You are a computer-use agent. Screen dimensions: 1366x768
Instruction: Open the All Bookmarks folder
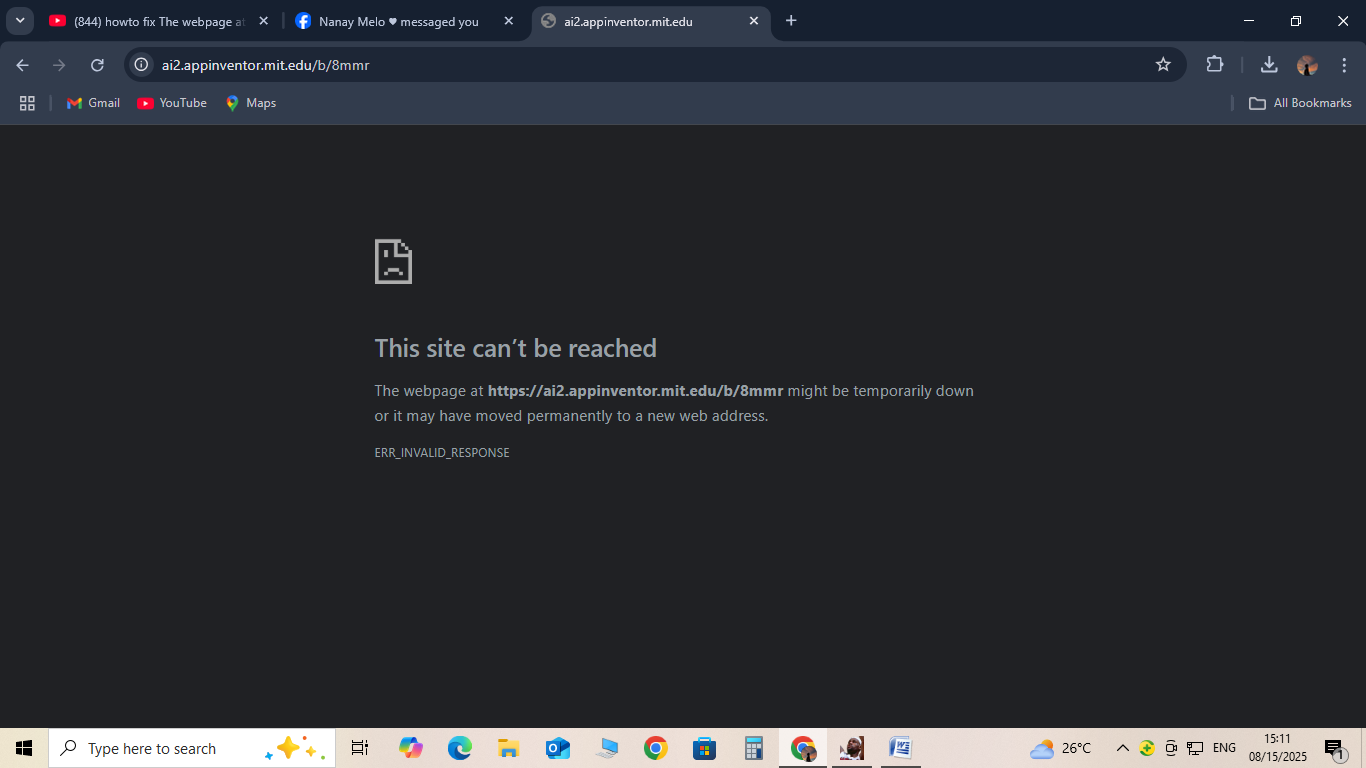(x=1300, y=103)
